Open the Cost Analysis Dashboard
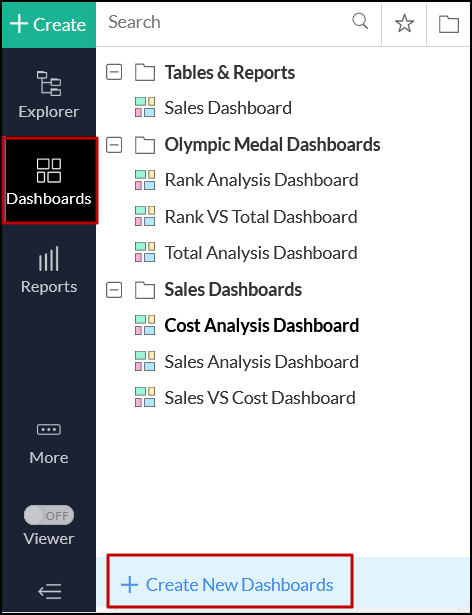This screenshot has height=615, width=472. pos(247,325)
